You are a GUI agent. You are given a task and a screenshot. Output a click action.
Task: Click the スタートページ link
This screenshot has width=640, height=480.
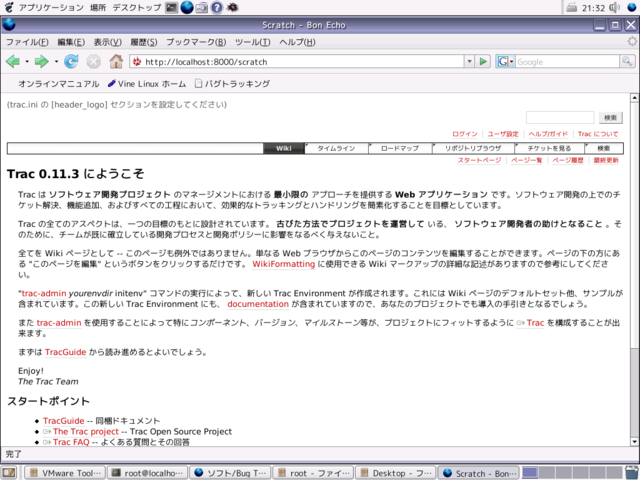479,160
